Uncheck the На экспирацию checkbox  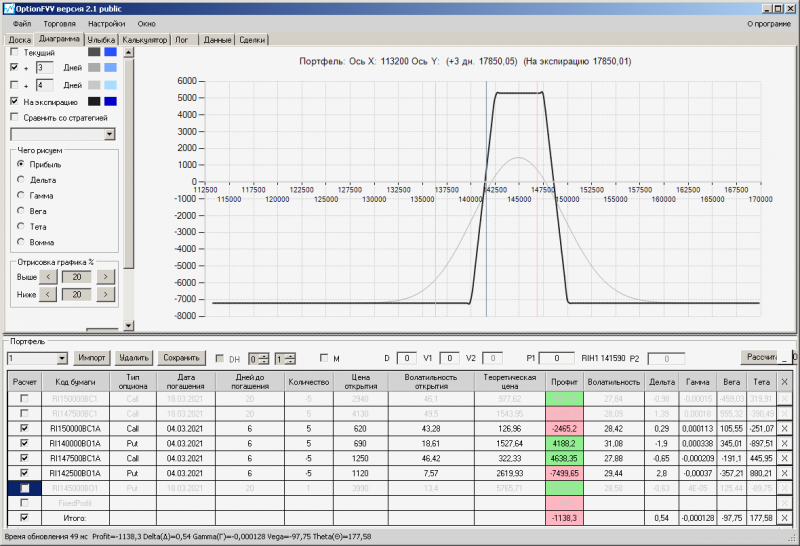click(x=13, y=101)
